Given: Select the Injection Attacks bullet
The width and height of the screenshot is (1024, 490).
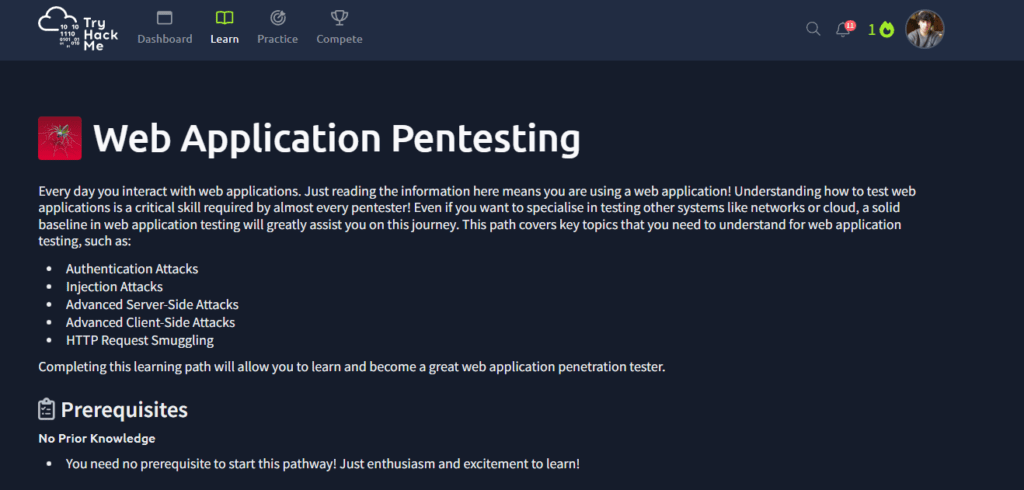Looking at the screenshot, I should [x=114, y=287].
